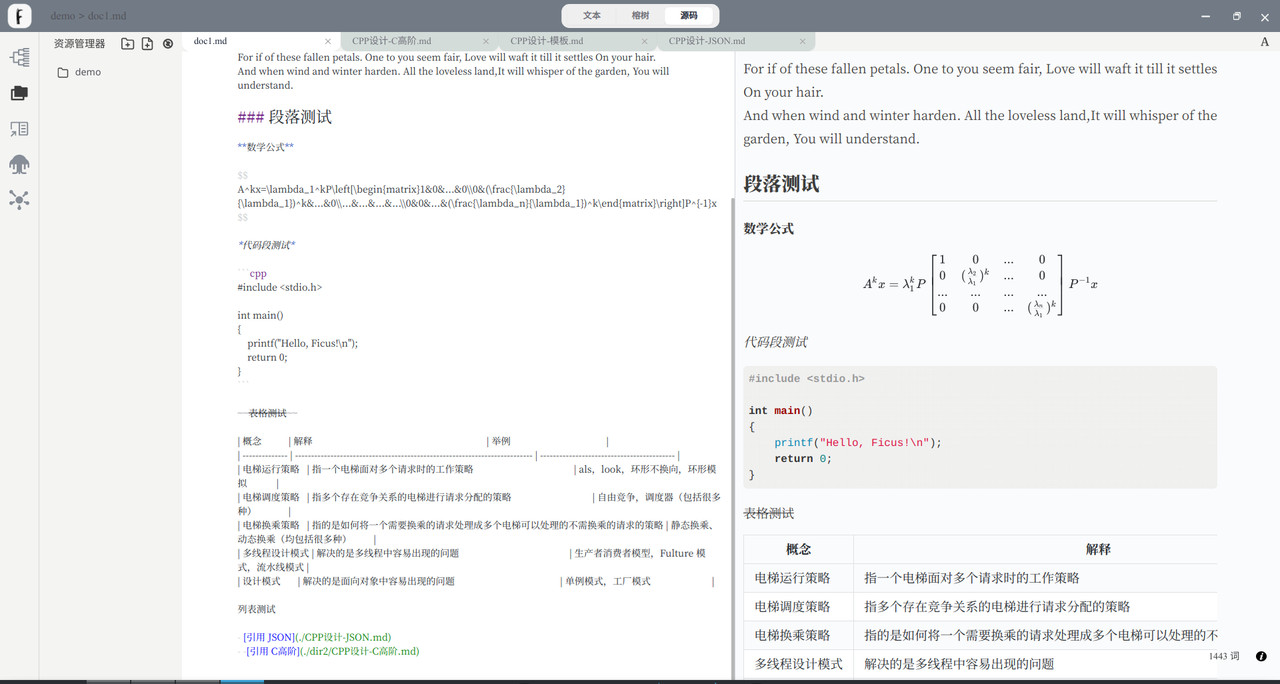The height and width of the screenshot is (684, 1280).
Task: Open the document info icon
Action: click(x=1261, y=657)
